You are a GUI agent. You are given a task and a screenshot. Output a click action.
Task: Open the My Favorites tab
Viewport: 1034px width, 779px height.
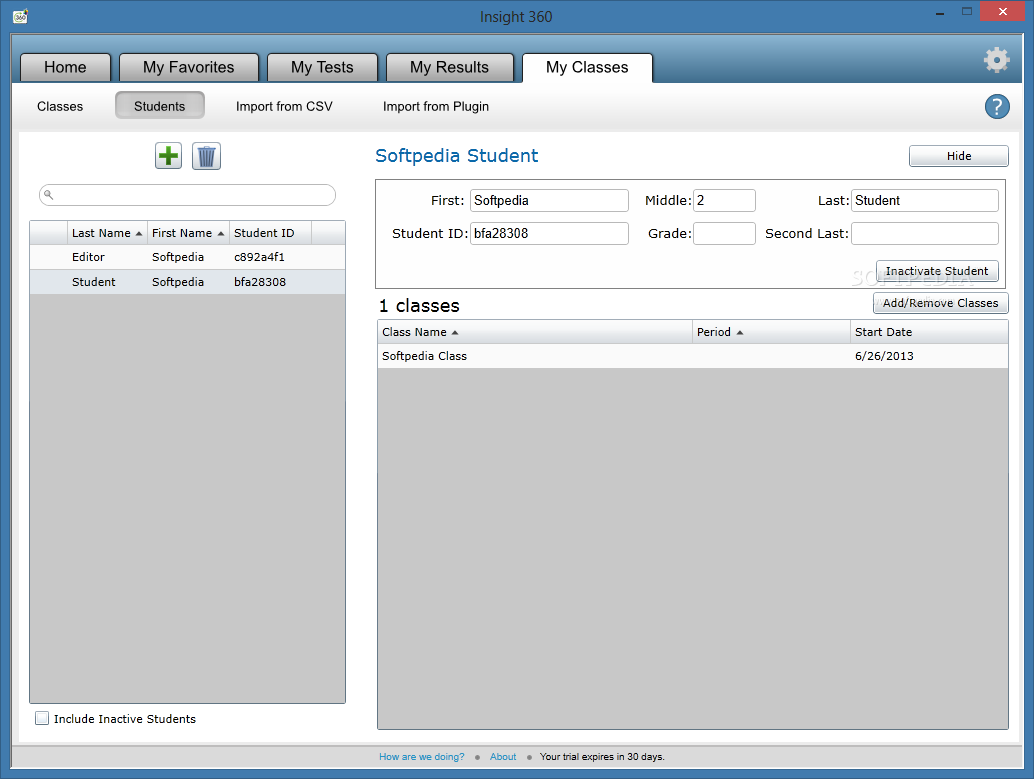click(x=189, y=67)
